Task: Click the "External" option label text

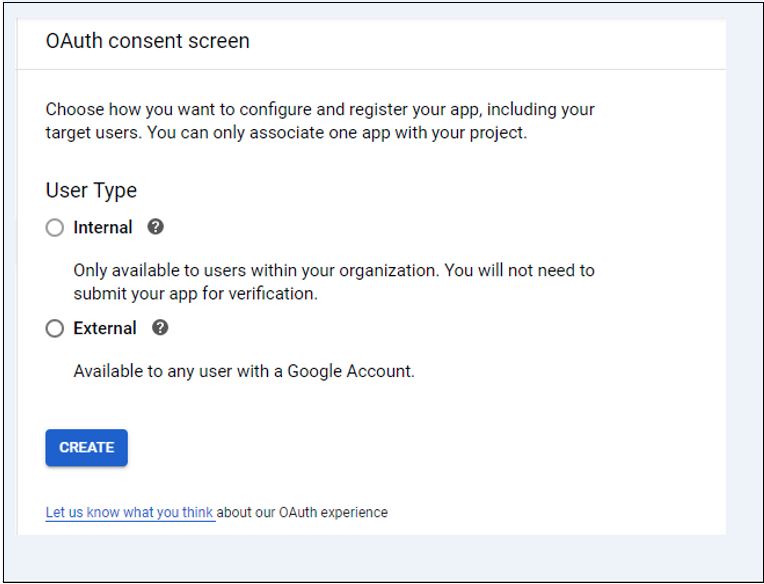Action: tap(104, 328)
